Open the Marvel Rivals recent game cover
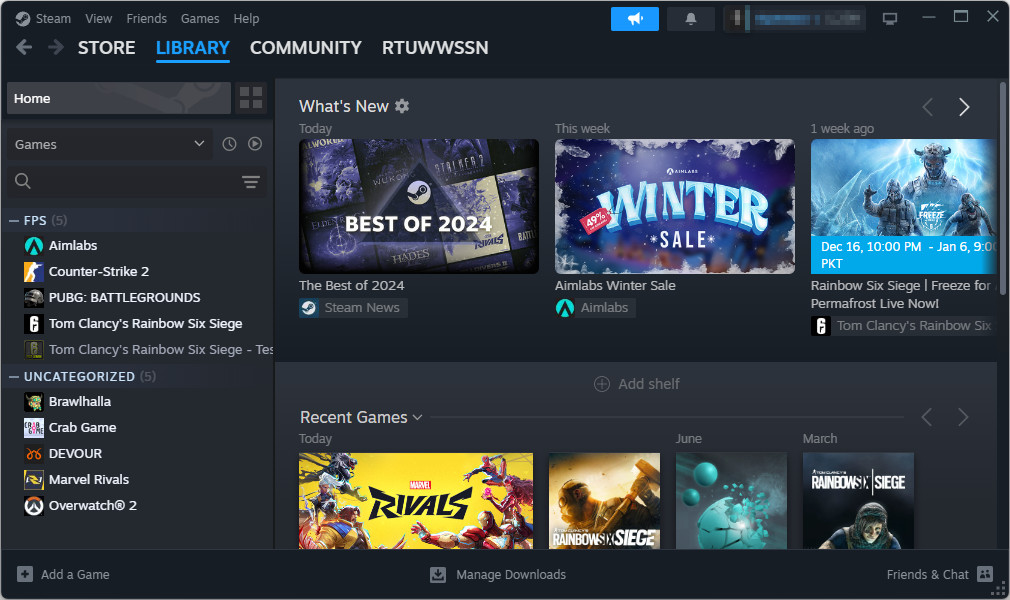This screenshot has width=1010, height=600. 416,501
